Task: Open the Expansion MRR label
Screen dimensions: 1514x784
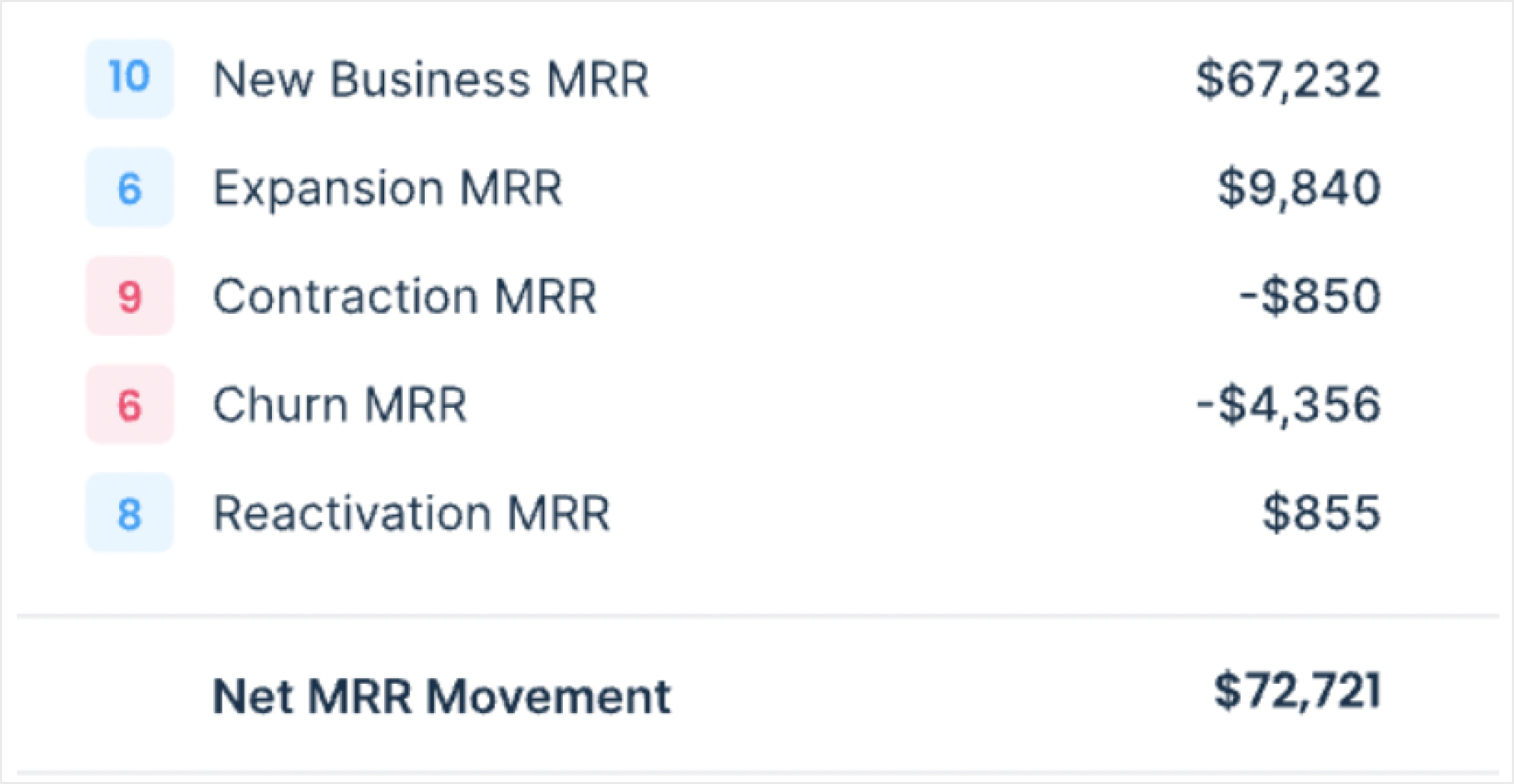Action: [387, 188]
